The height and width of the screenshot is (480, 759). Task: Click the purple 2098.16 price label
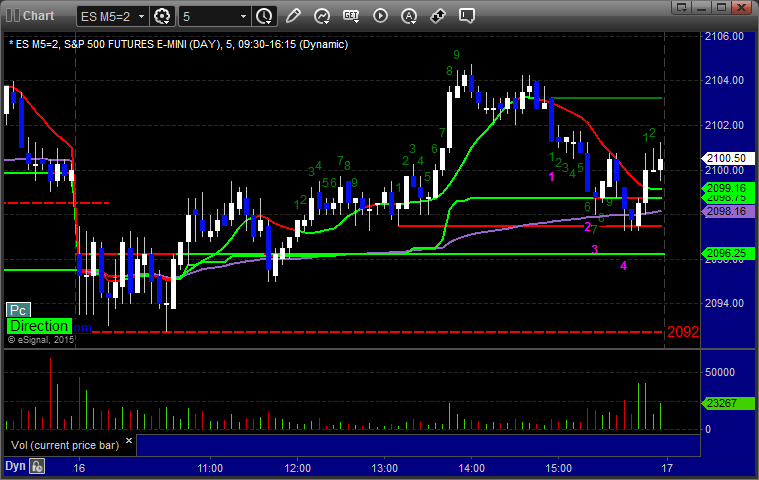pyautogui.click(x=728, y=211)
